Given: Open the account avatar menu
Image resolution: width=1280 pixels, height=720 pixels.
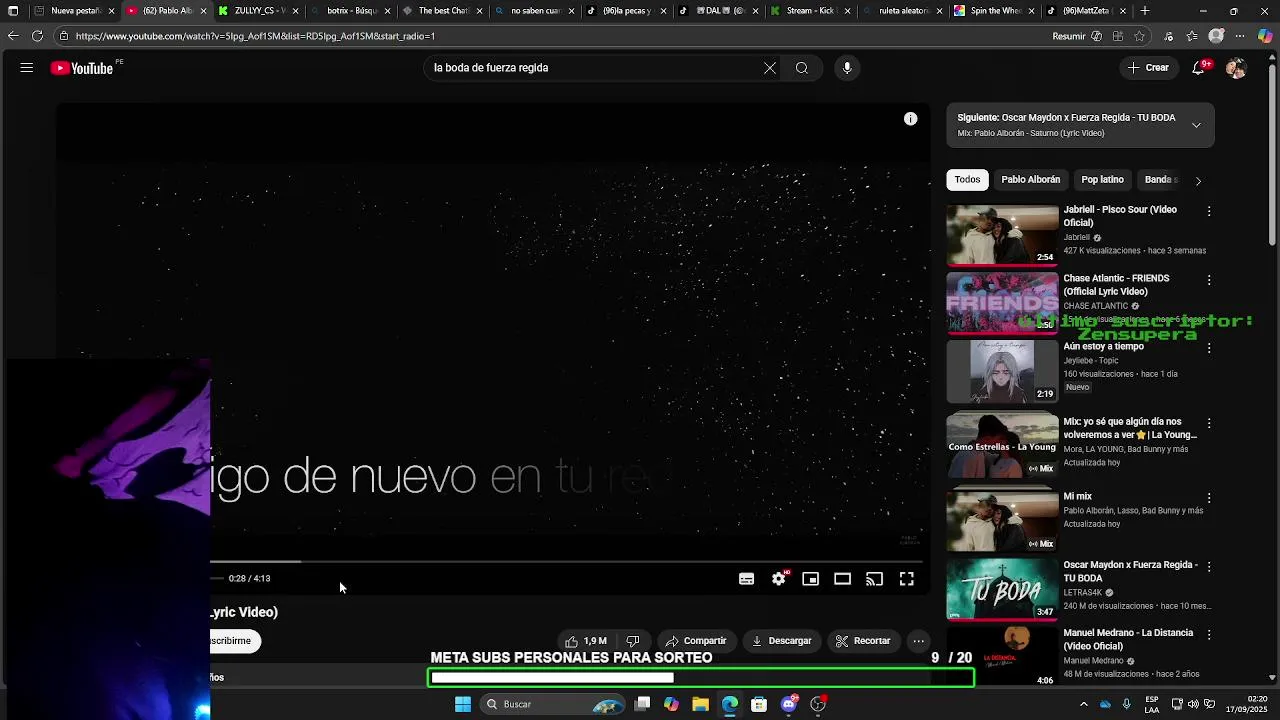Looking at the screenshot, I should [1236, 68].
